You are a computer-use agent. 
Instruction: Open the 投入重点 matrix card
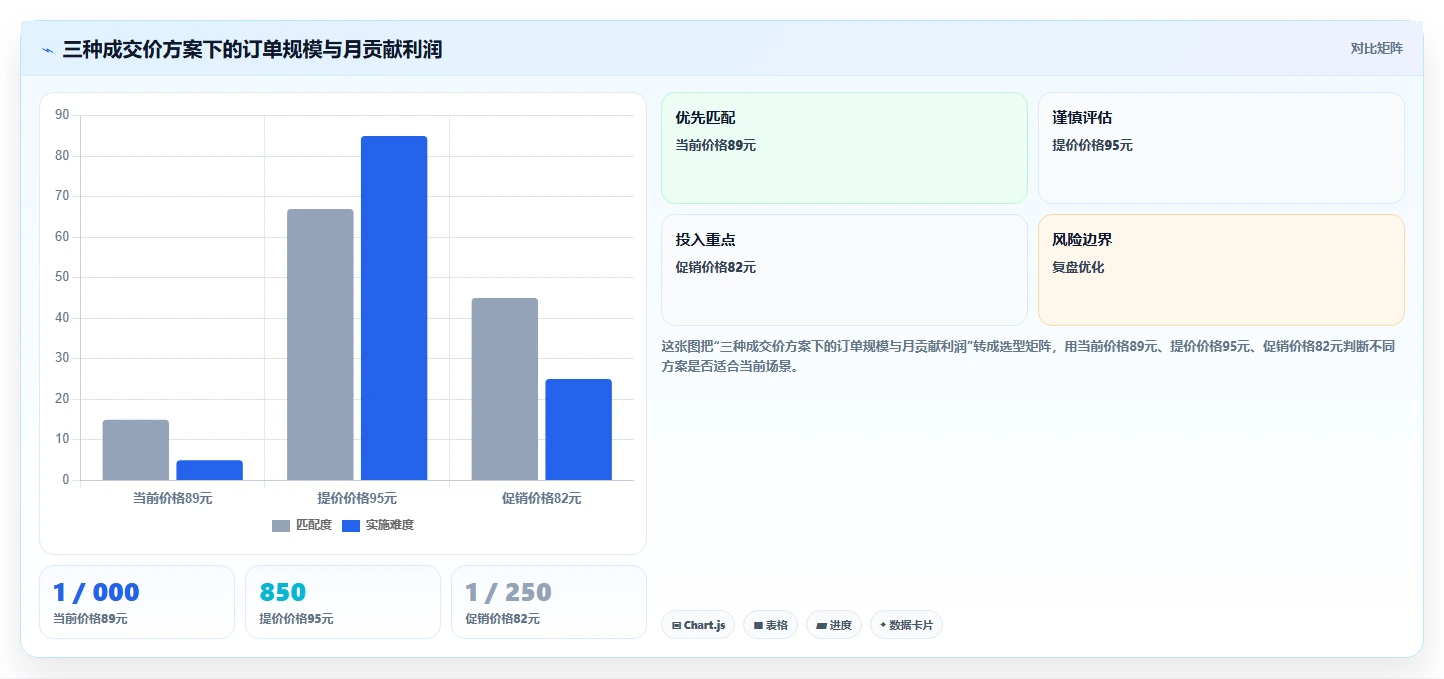[x=844, y=270]
